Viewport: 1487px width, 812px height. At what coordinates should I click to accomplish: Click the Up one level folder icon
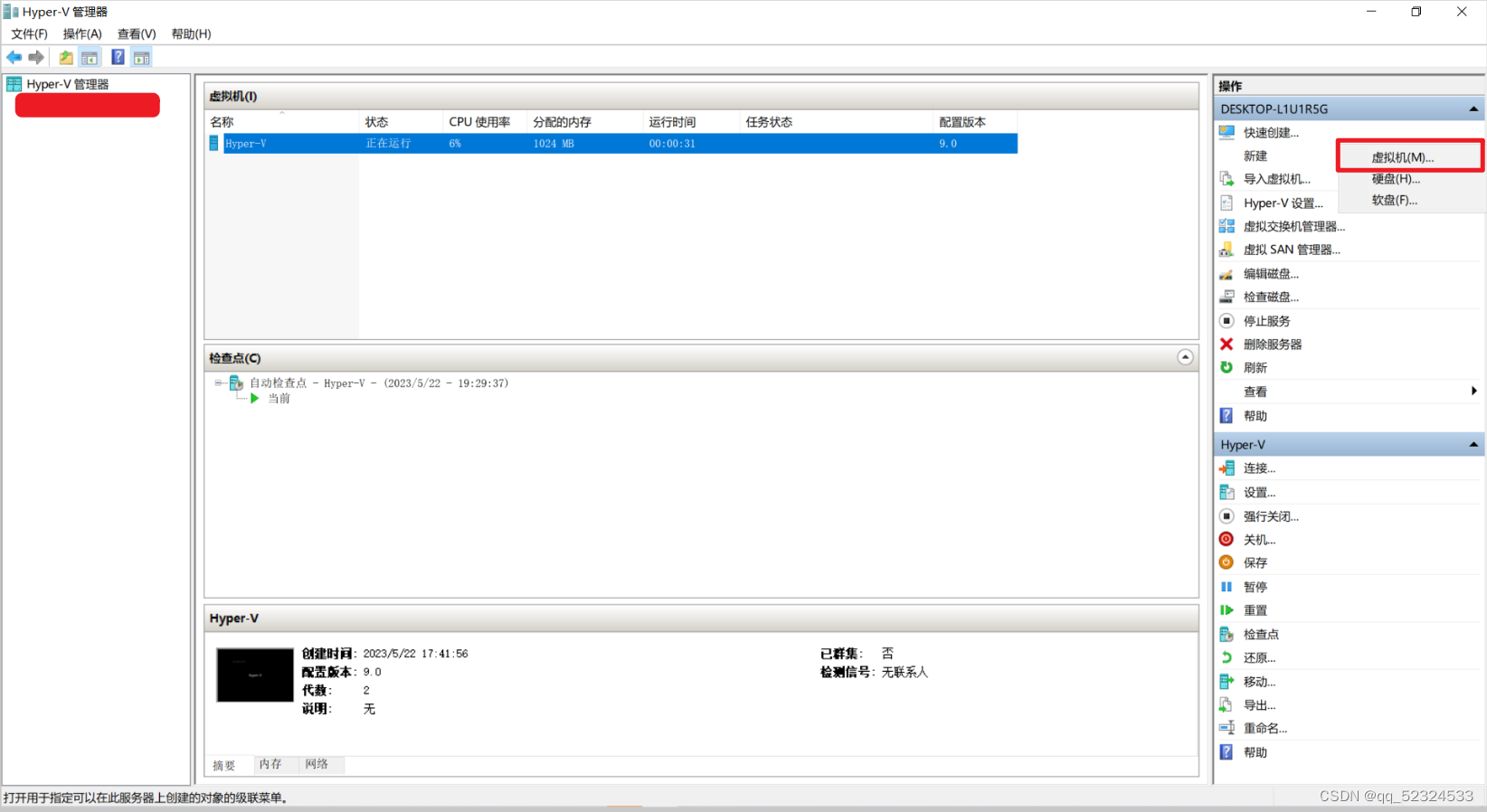66,57
